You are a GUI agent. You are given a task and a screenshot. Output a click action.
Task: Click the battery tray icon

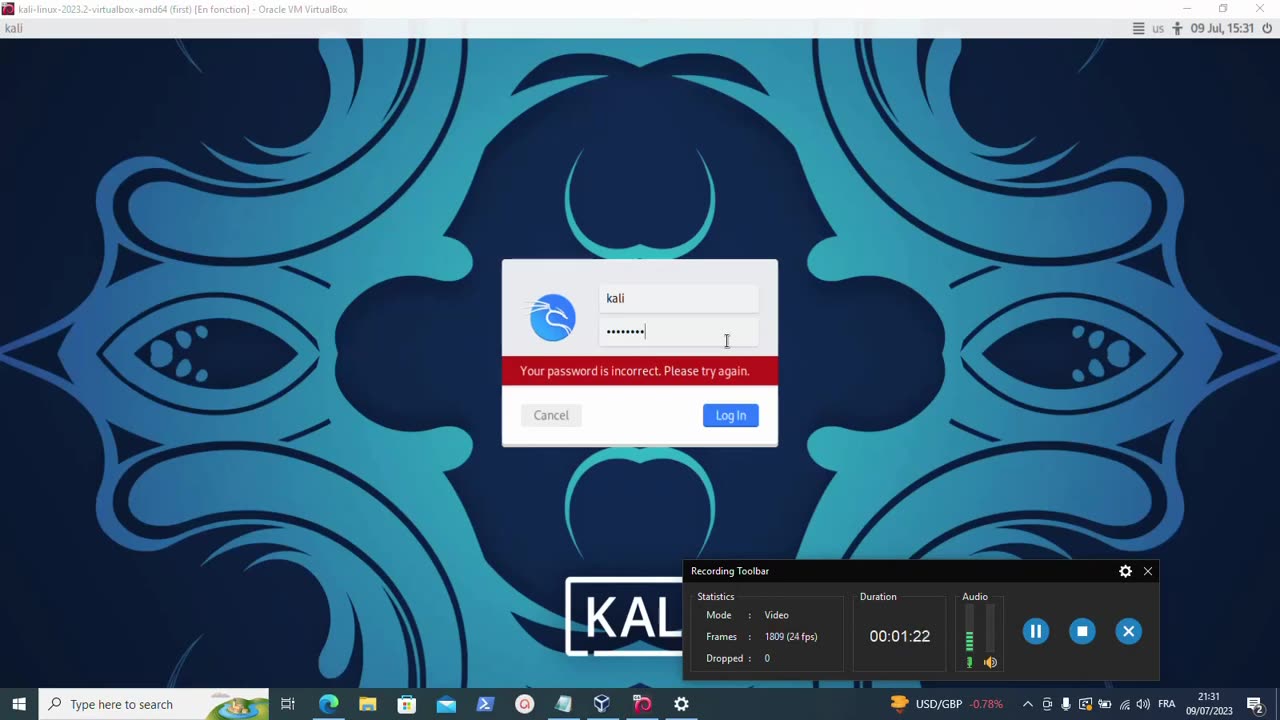(1105, 704)
